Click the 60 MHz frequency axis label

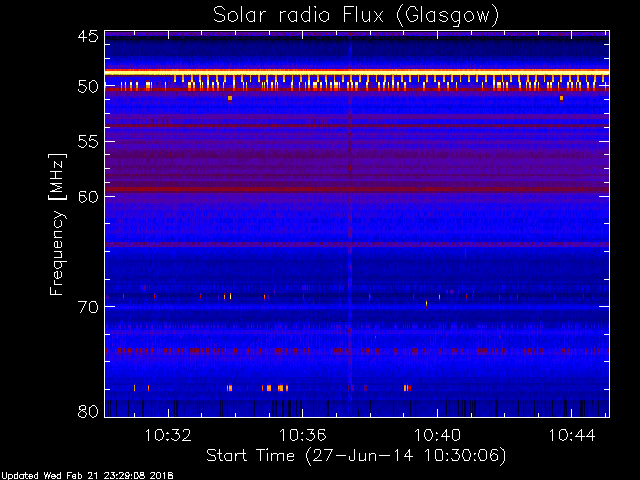[x=88, y=196]
